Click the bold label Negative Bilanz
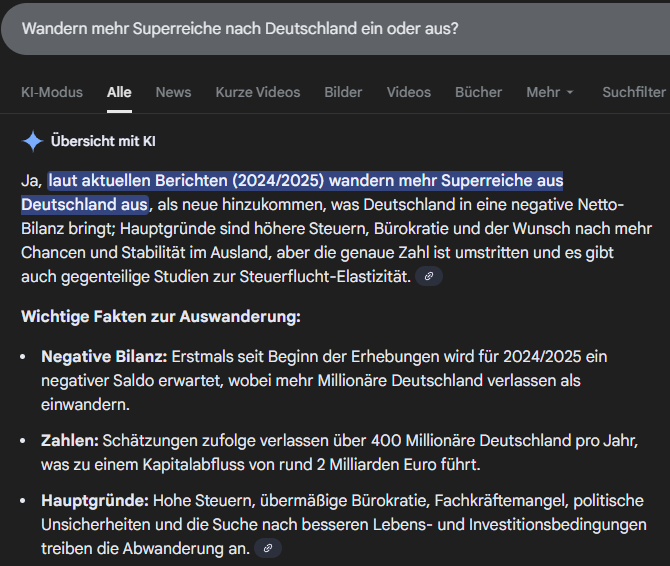This screenshot has height=566, width=670. [x=104, y=356]
